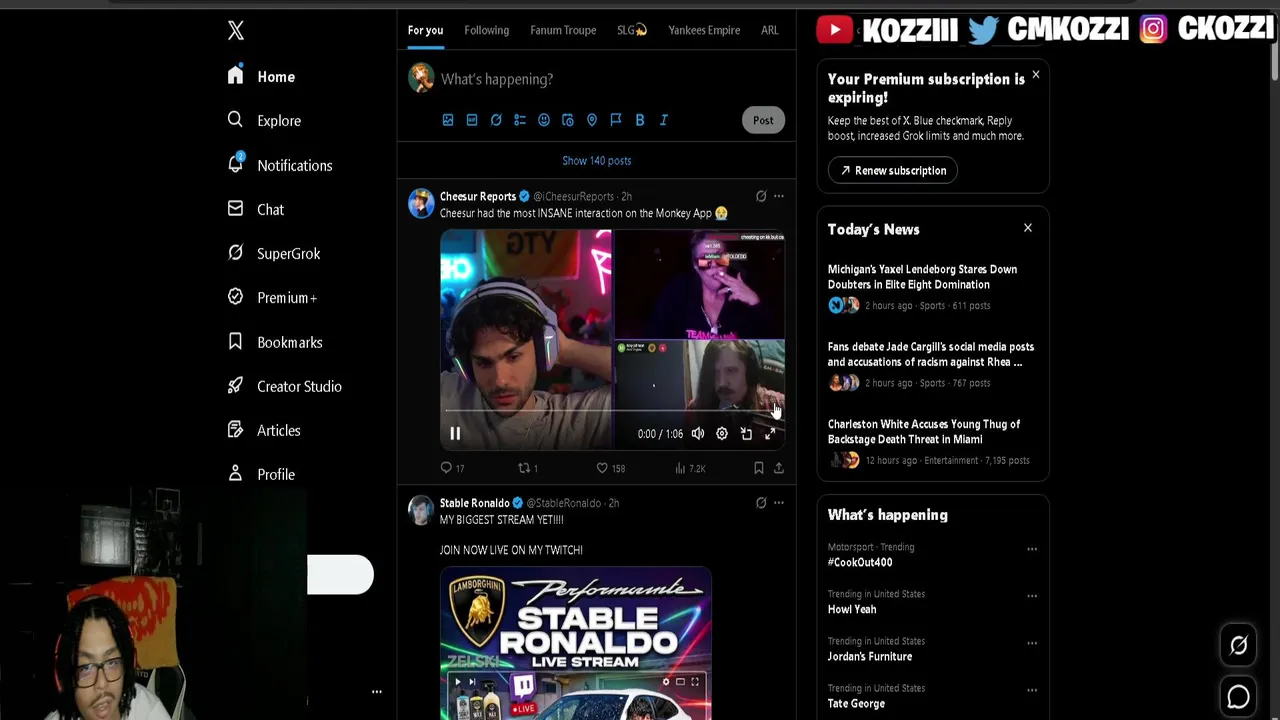The height and width of the screenshot is (720, 1280).
Task: View analytics of Cheesur Reports post
Action: pos(690,468)
